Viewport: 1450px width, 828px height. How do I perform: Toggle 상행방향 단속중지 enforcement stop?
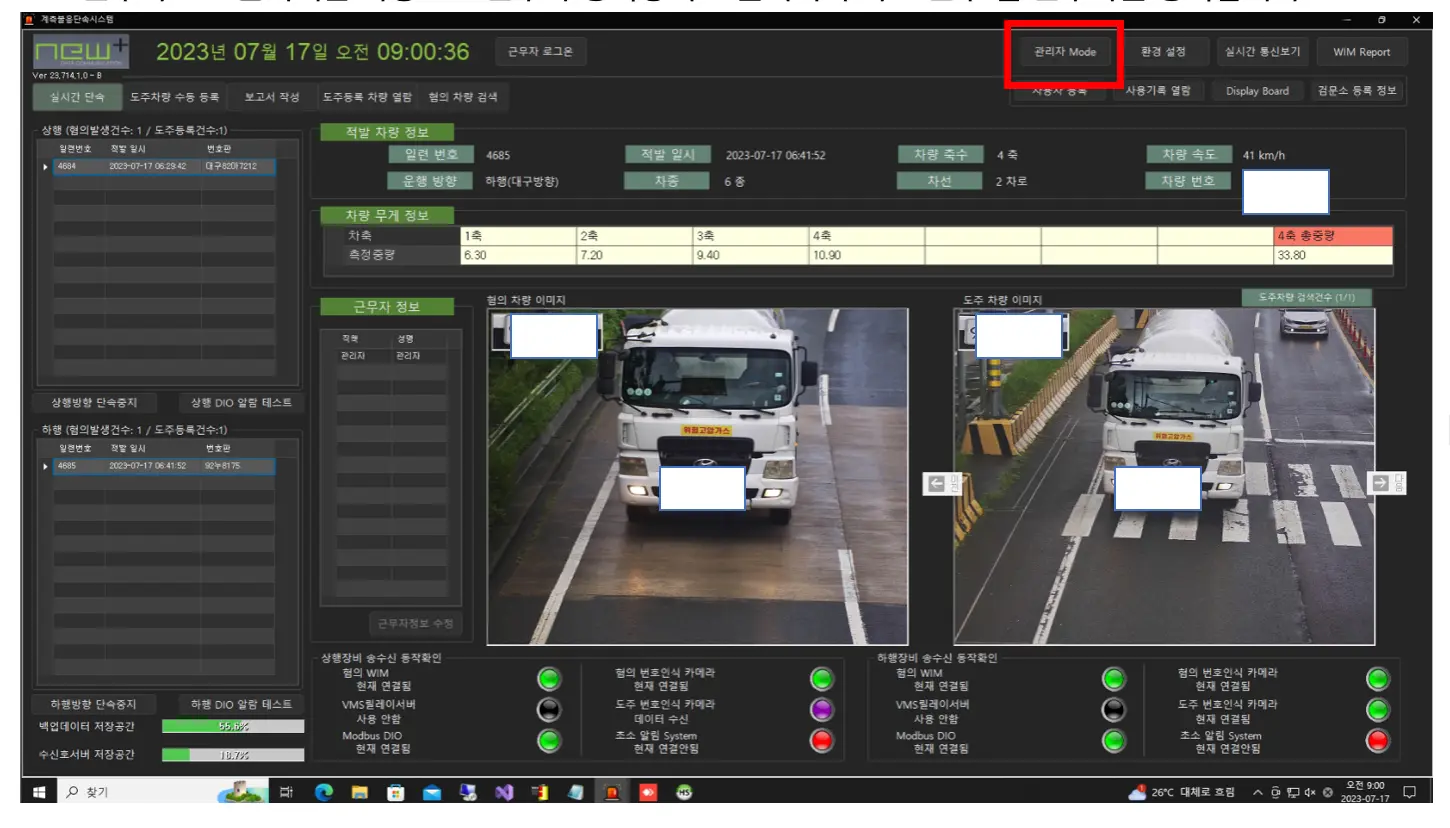pos(94,403)
